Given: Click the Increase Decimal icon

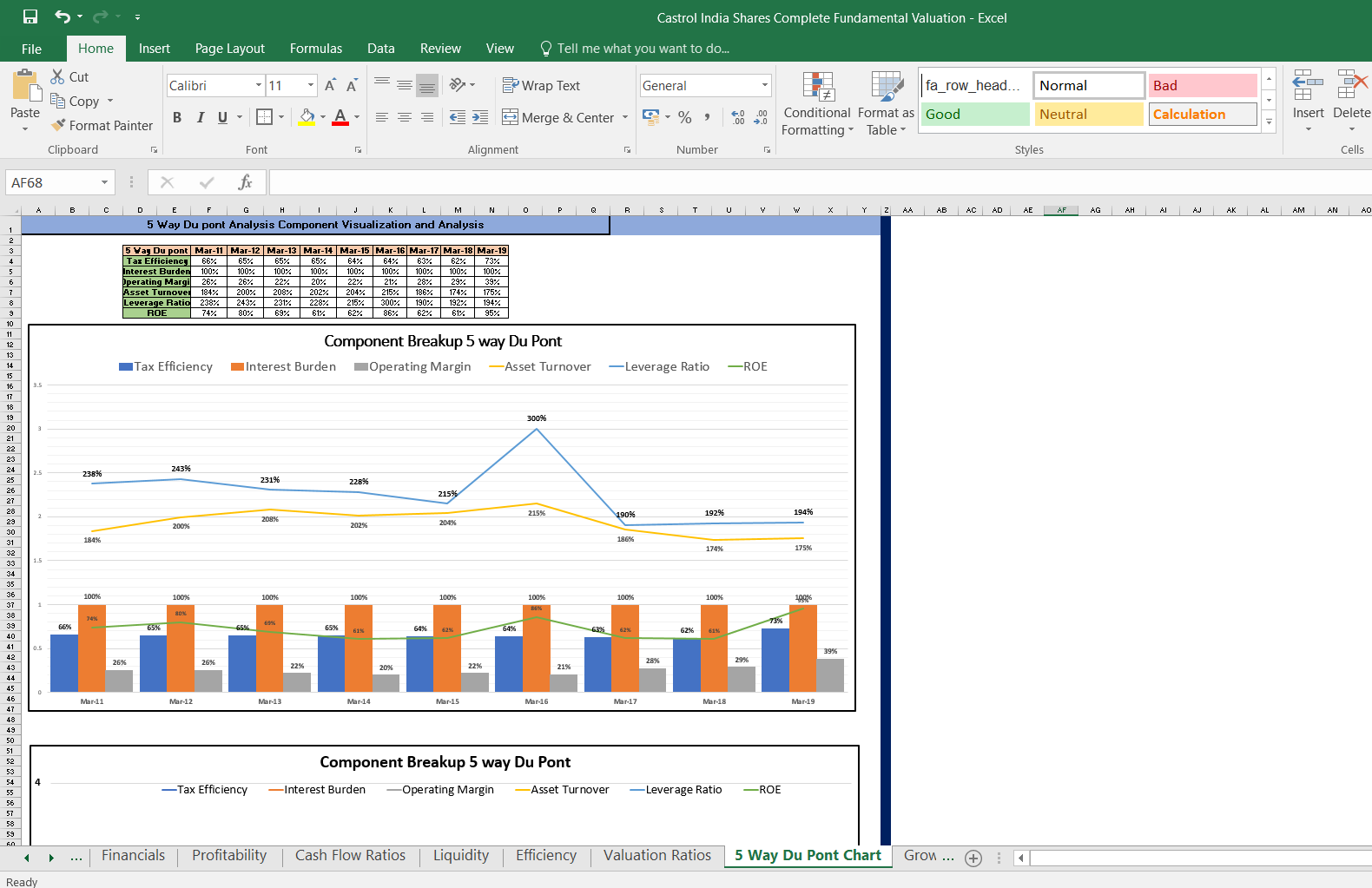Looking at the screenshot, I should (738, 116).
